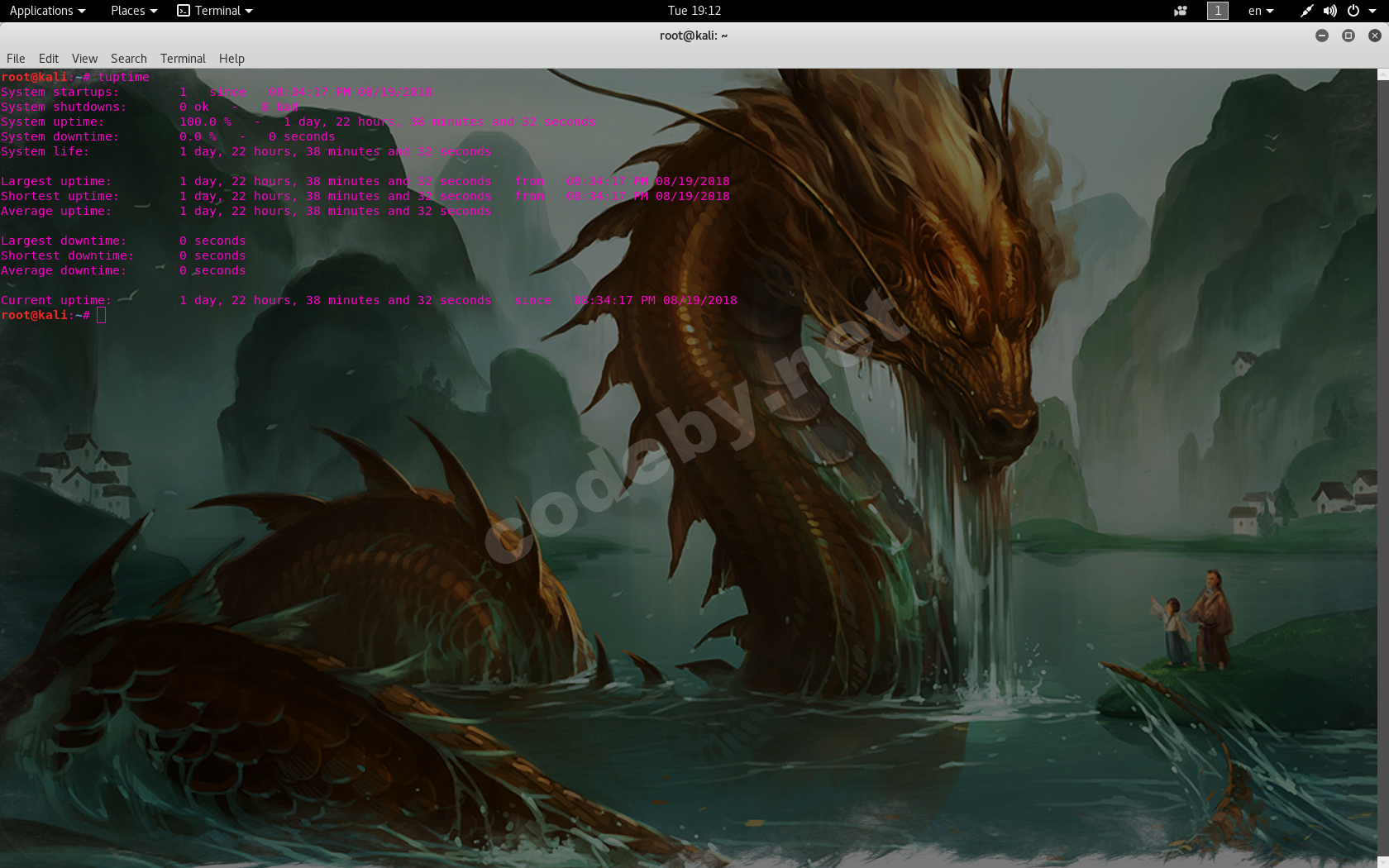Click the screen recorder camera icon

coord(1181,11)
